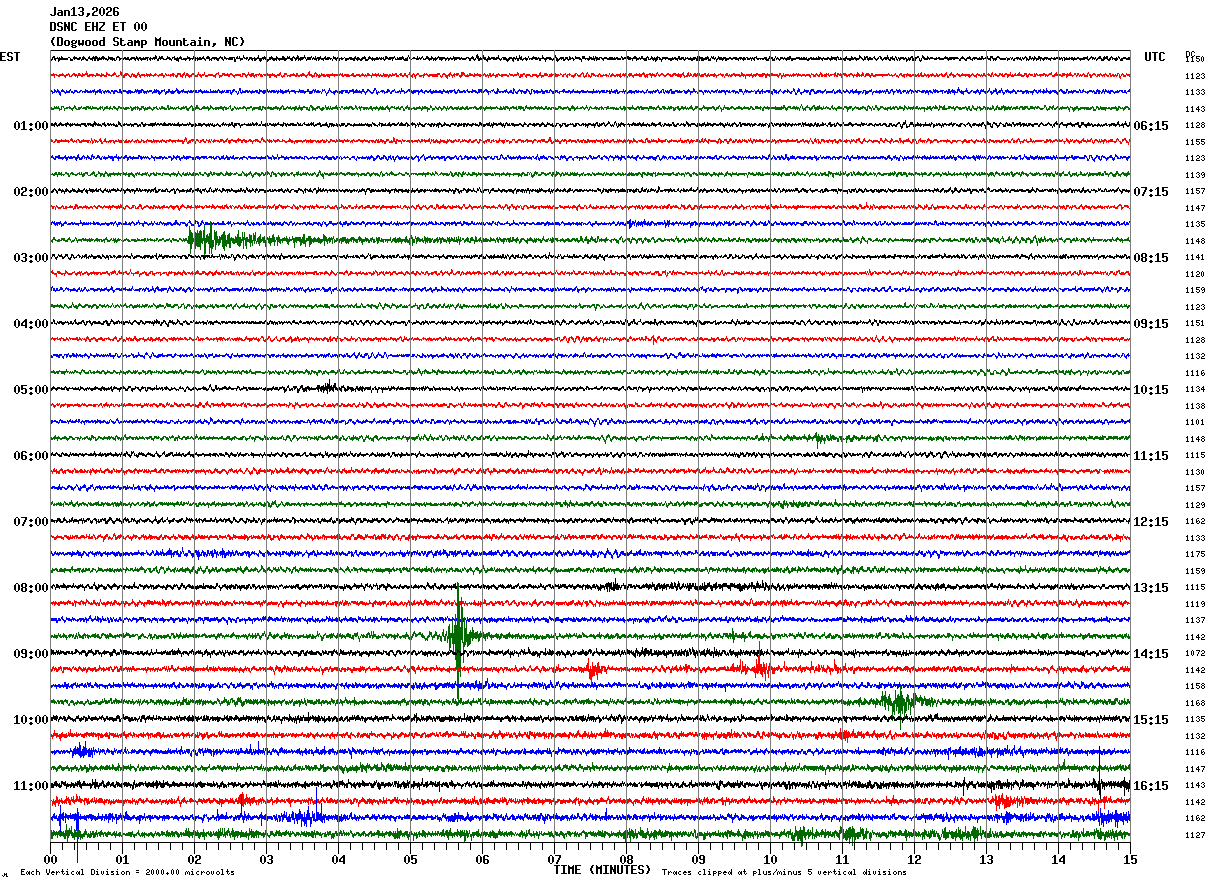The height and width of the screenshot is (886, 1210).
Task: Select the 04:00 EST row label
Action: (x=31, y=324)
